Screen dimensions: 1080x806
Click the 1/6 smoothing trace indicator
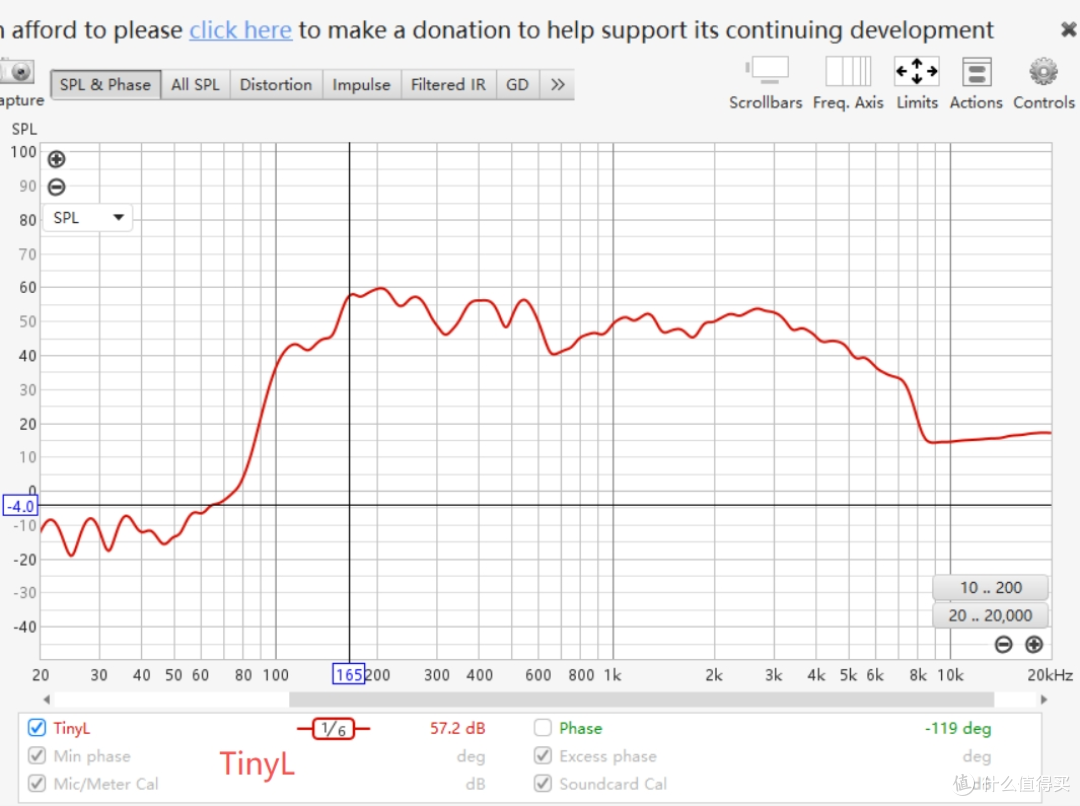click(x=333, y=728)
